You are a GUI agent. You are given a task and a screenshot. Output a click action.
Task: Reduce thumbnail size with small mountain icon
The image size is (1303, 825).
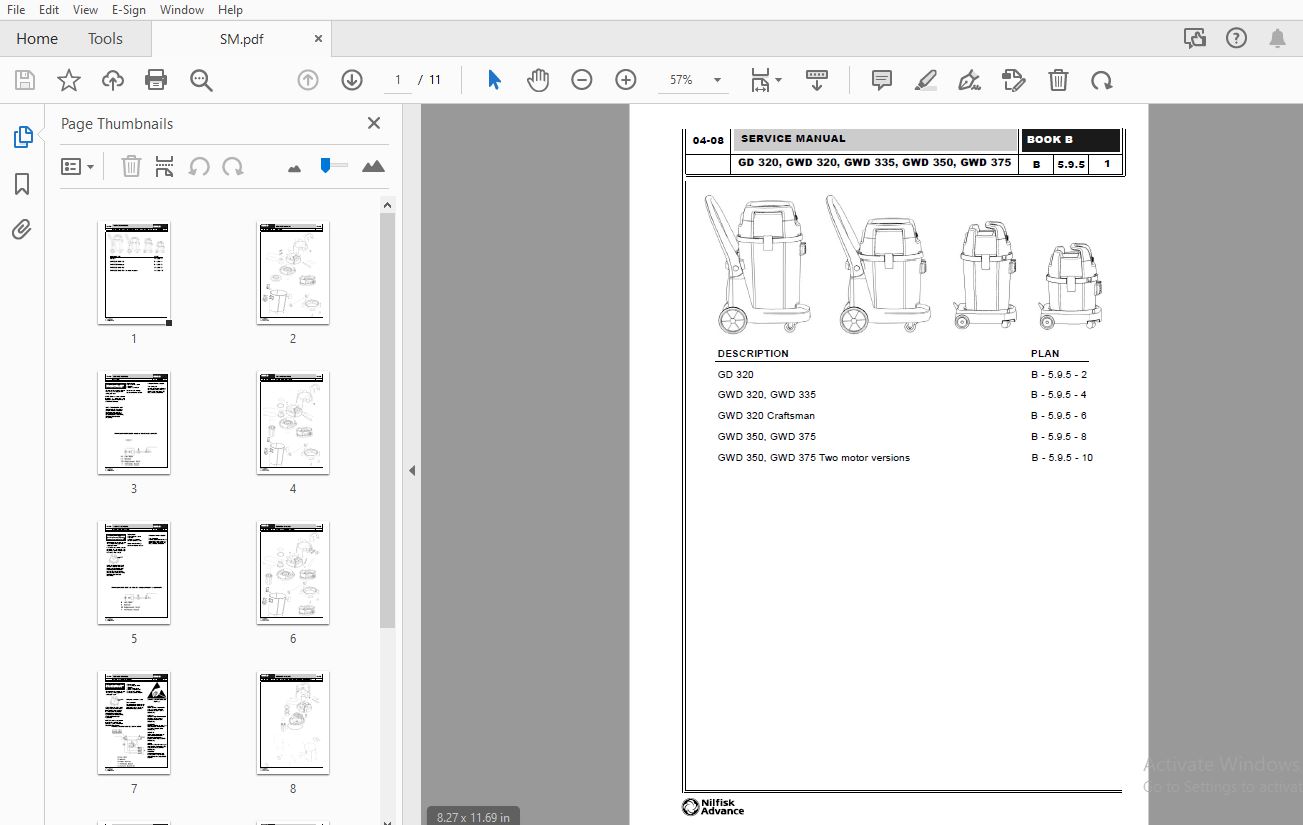pyautogui.click(x=294, y=168)
